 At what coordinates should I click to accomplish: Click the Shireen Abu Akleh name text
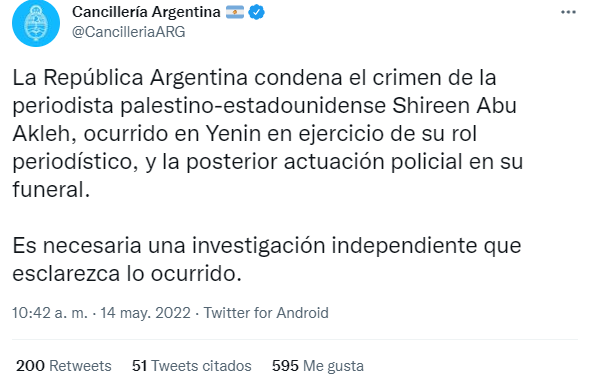pyautogui.click(x=455, y=106)
